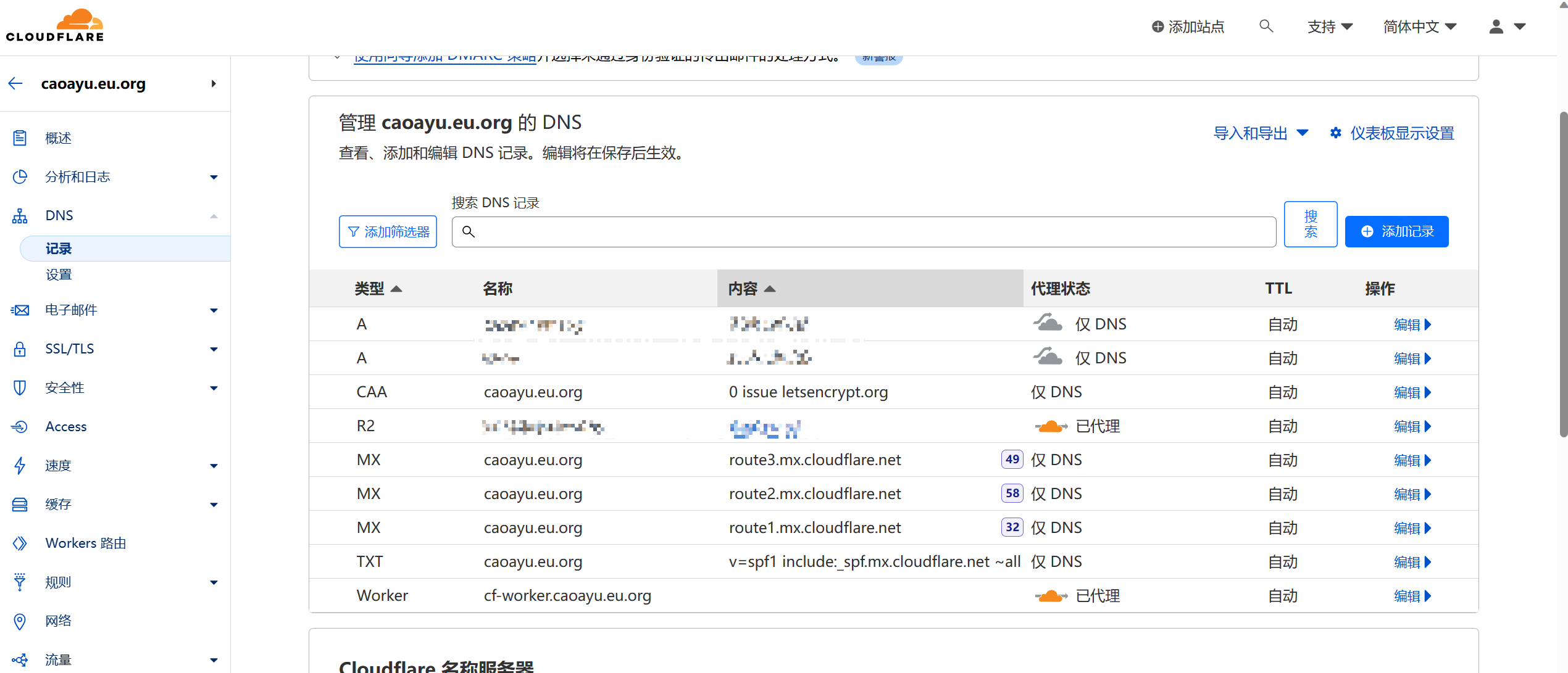This screenshot has height=673, width=1568.
Task: Click 编辑 for route2.mx.cloudflare.net record
Action: click(1412, 494)
